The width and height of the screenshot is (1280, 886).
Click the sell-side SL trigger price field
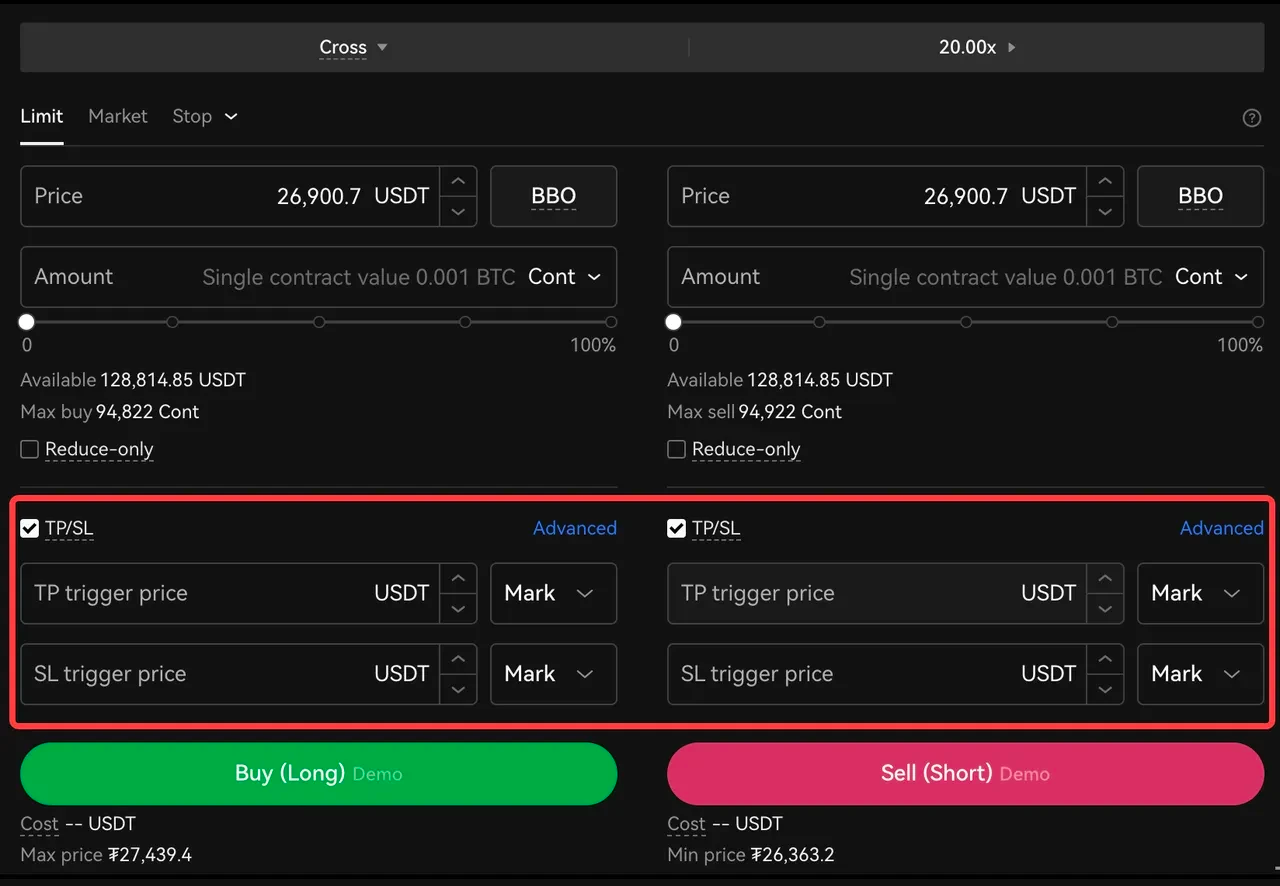tap(840, 674)
